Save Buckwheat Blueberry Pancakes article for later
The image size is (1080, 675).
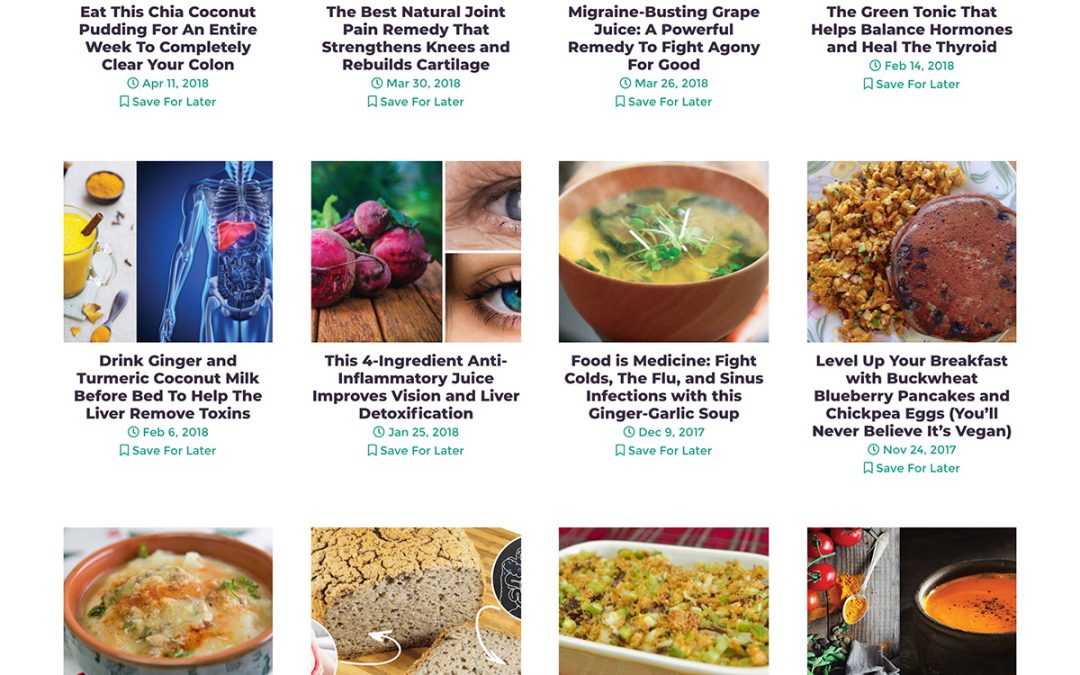tap(911, 468)
